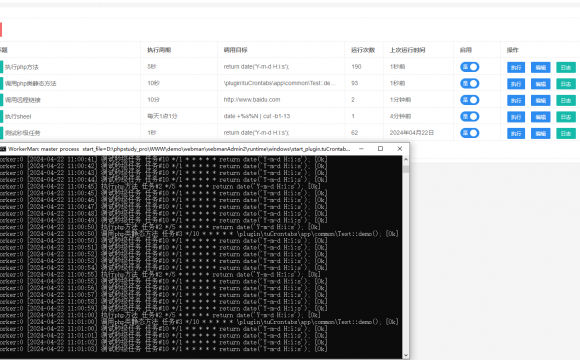Viewport: 580px width, 360px height.
Task: Edit the 调用php类静态方法 task
Action: tap(540, 84)
